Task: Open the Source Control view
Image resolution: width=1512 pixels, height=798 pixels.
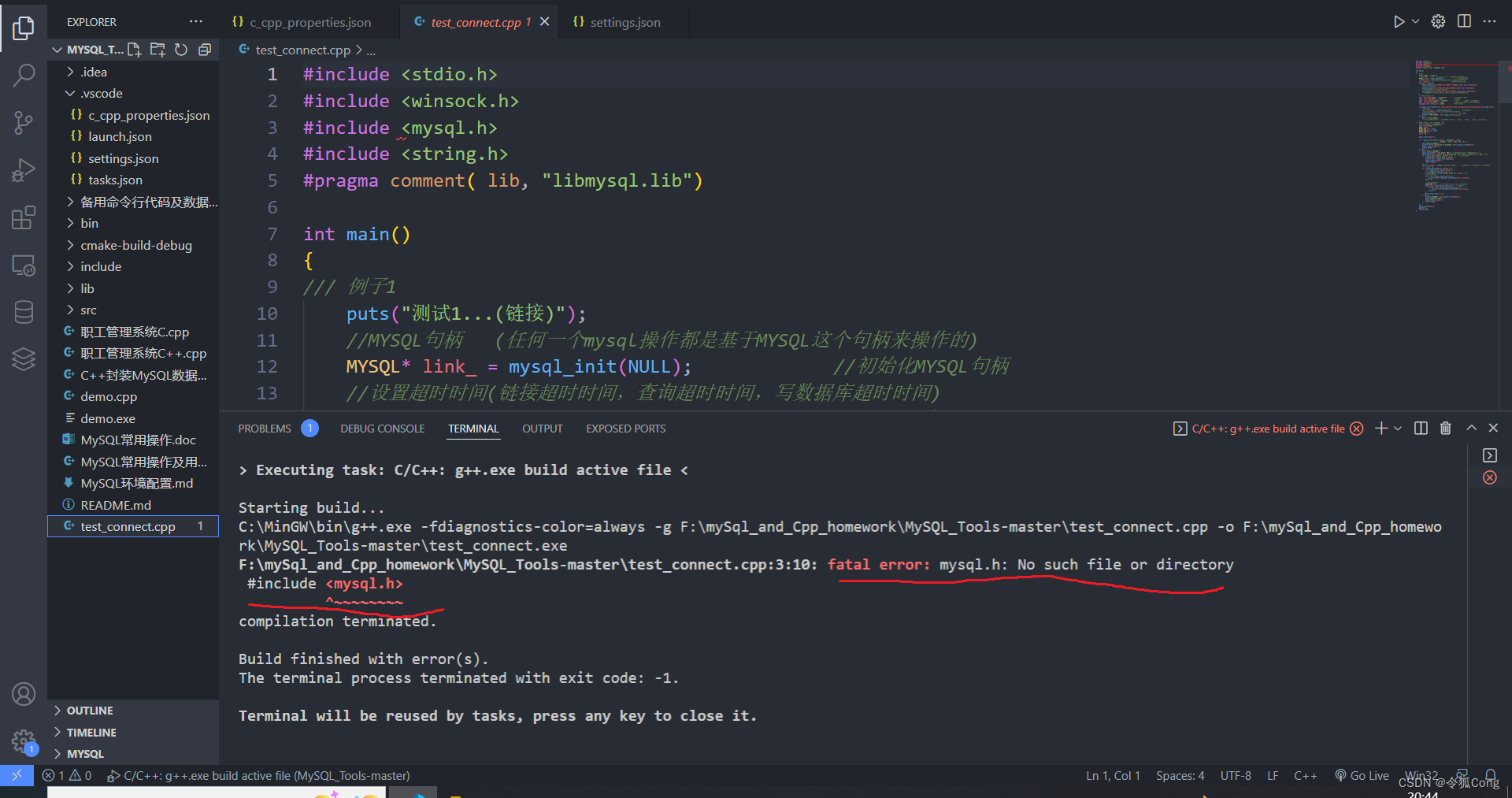Action: (x=24, y=123)
